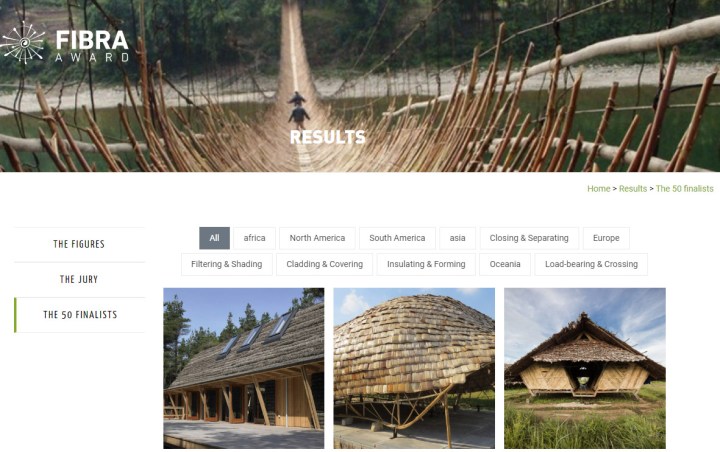Open The Figures sidebar item
720x452 pixels.
click(x=79, y=244)
